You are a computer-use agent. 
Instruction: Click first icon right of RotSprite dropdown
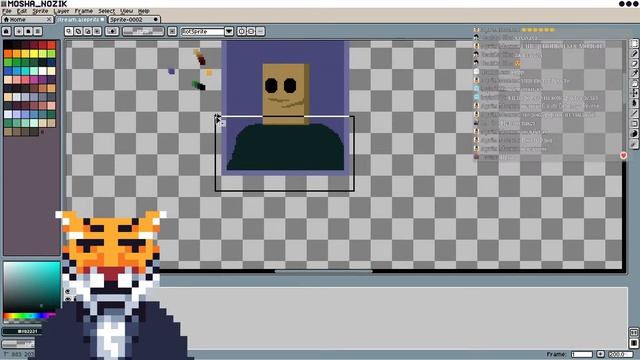coord(242,31)
